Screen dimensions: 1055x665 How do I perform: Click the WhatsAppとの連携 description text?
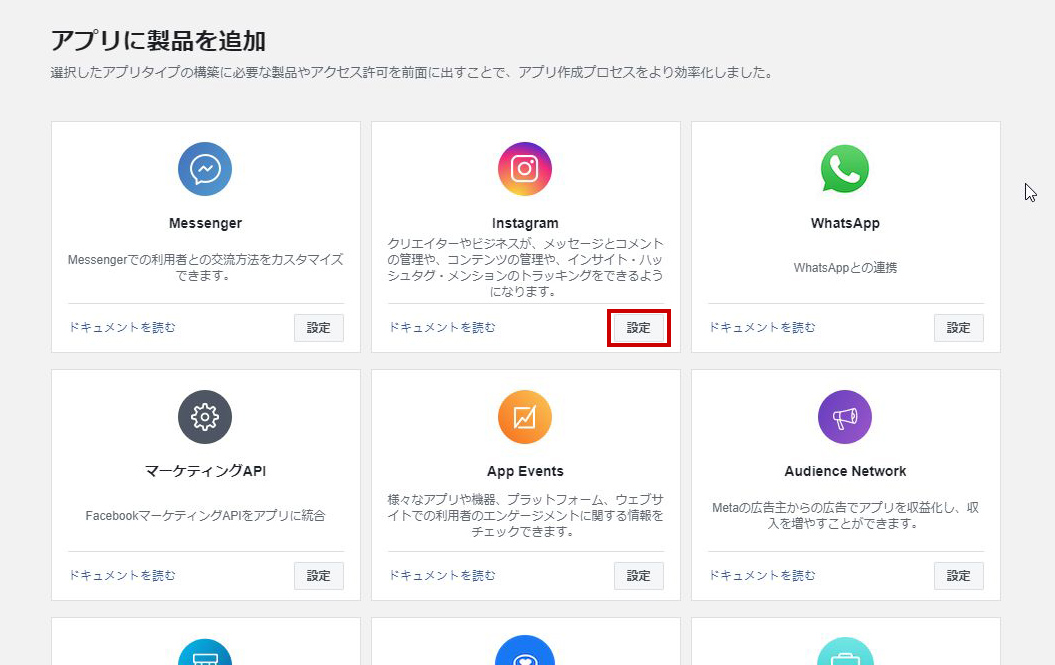coord(845,268)
